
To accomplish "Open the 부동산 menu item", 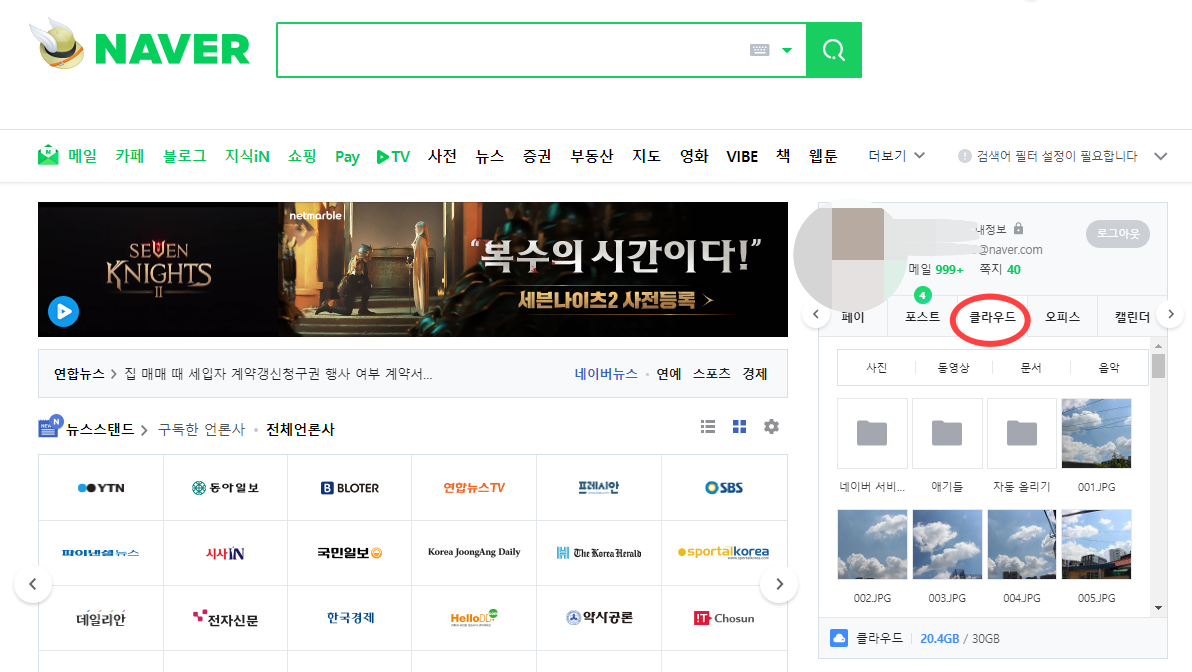I will click(591, 156).
